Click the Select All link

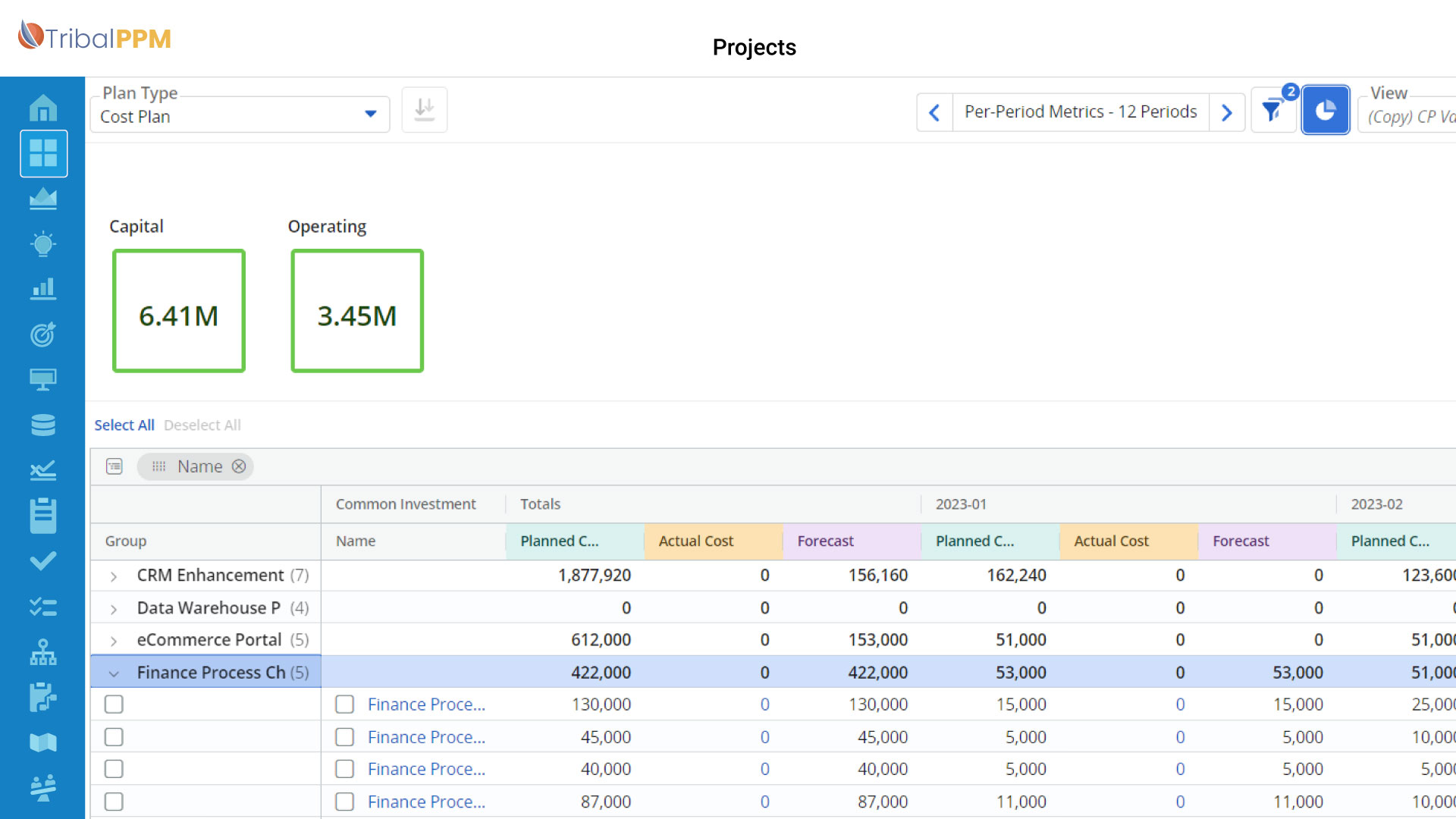[124, 425]
